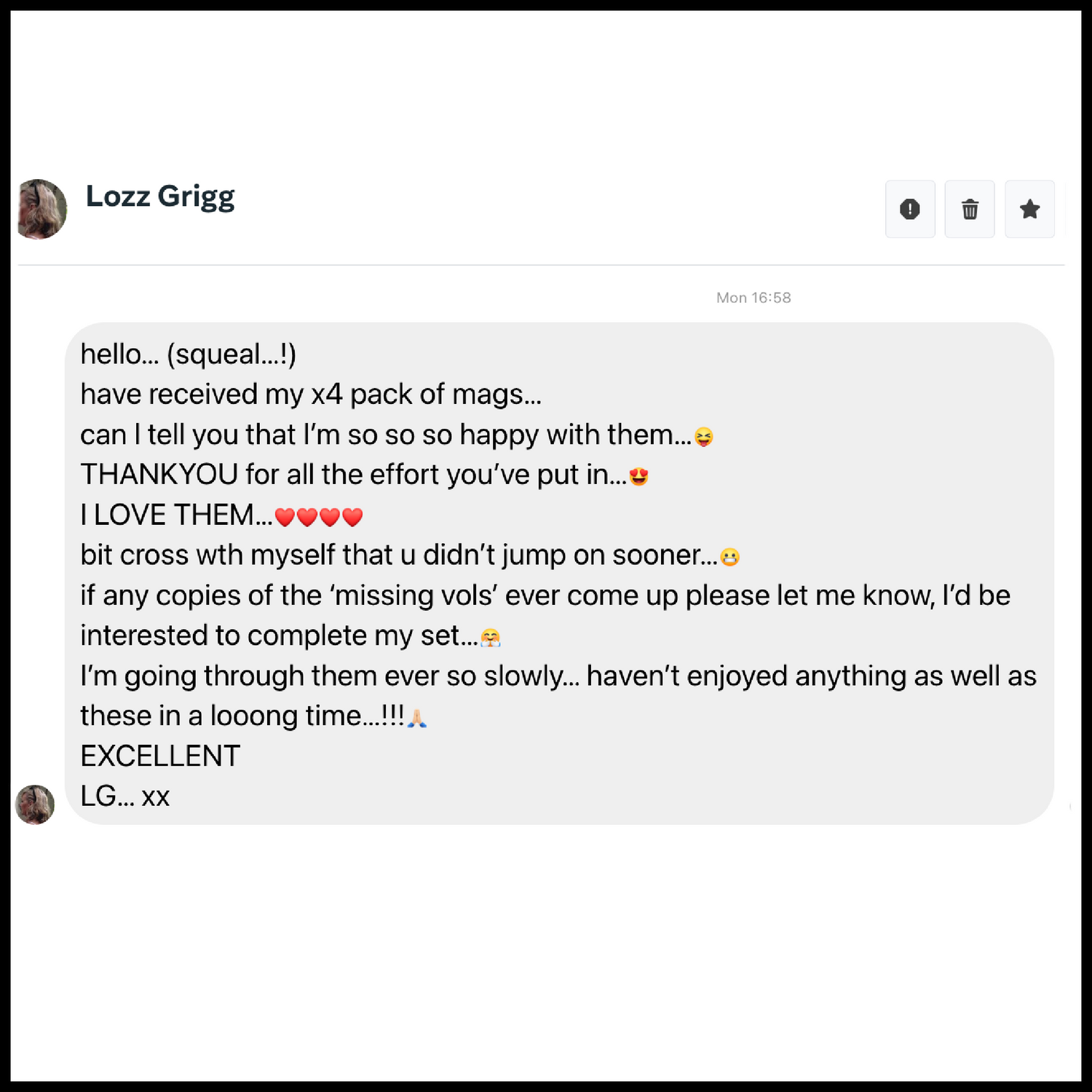The width and height of the screenshot is (1092, 1092).
Task: Click the last red heart emoji
Action: point(352,518)
